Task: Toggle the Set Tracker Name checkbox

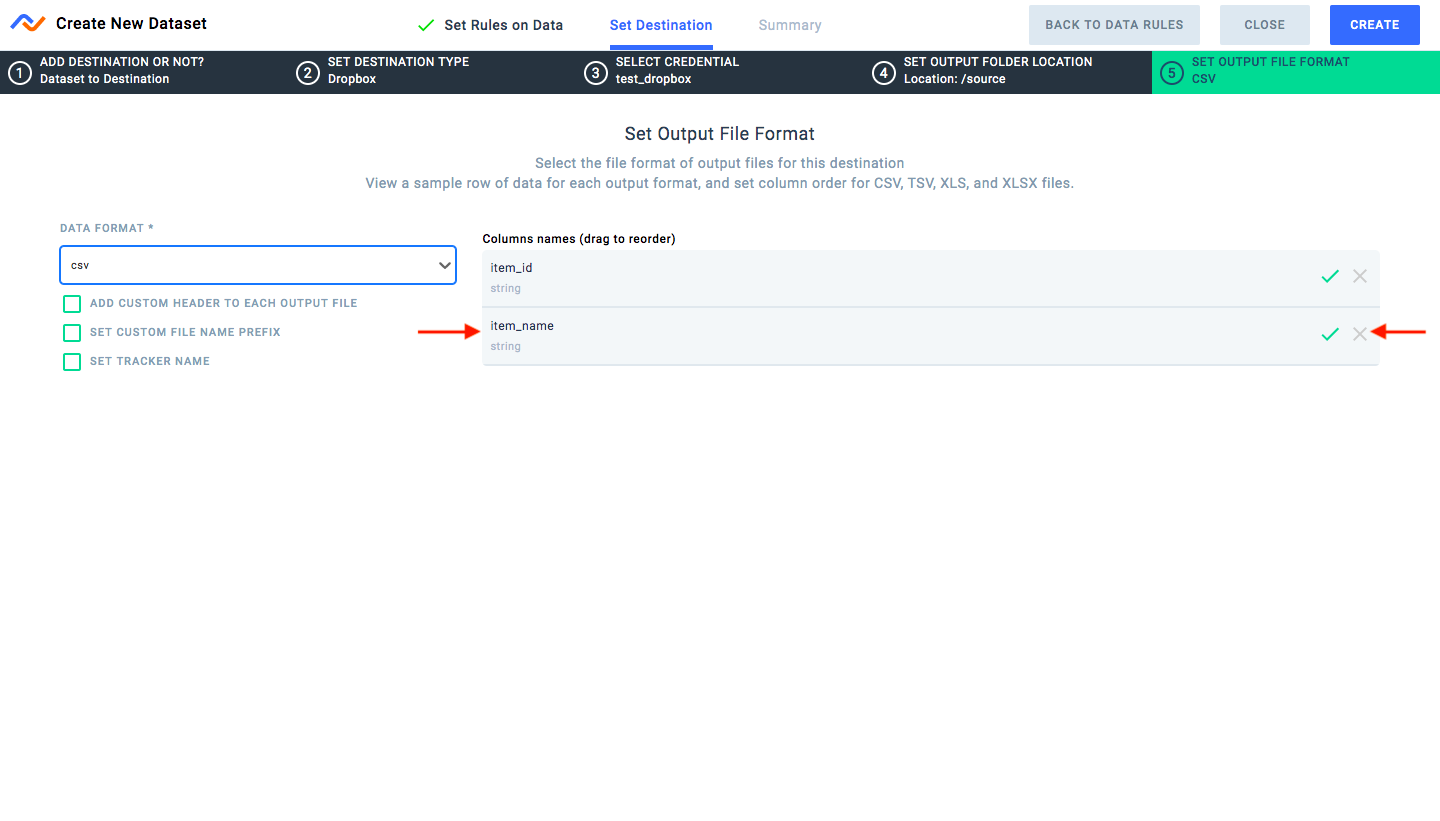Action: tap(72, 361)
